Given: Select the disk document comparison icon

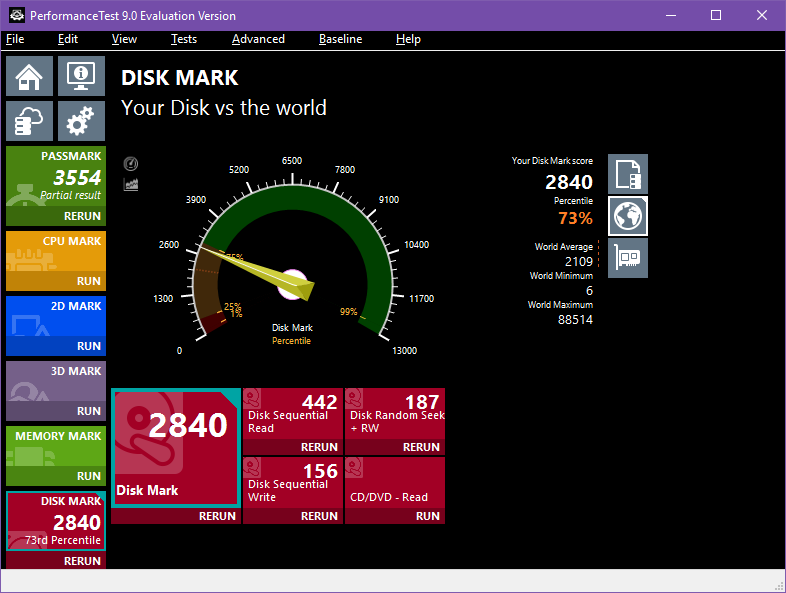Looking at the screenshot, I should coord(628,174).
